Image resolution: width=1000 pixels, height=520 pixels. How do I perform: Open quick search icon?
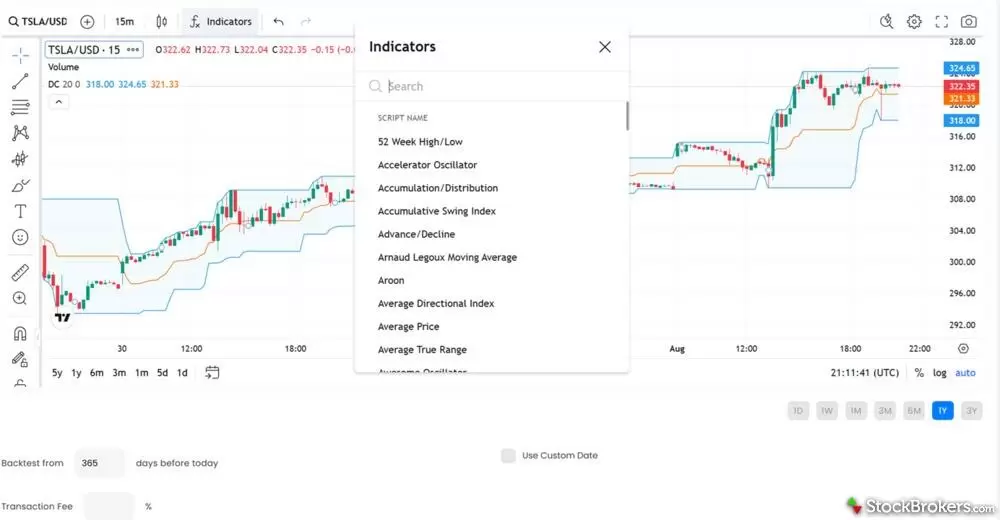886,22
